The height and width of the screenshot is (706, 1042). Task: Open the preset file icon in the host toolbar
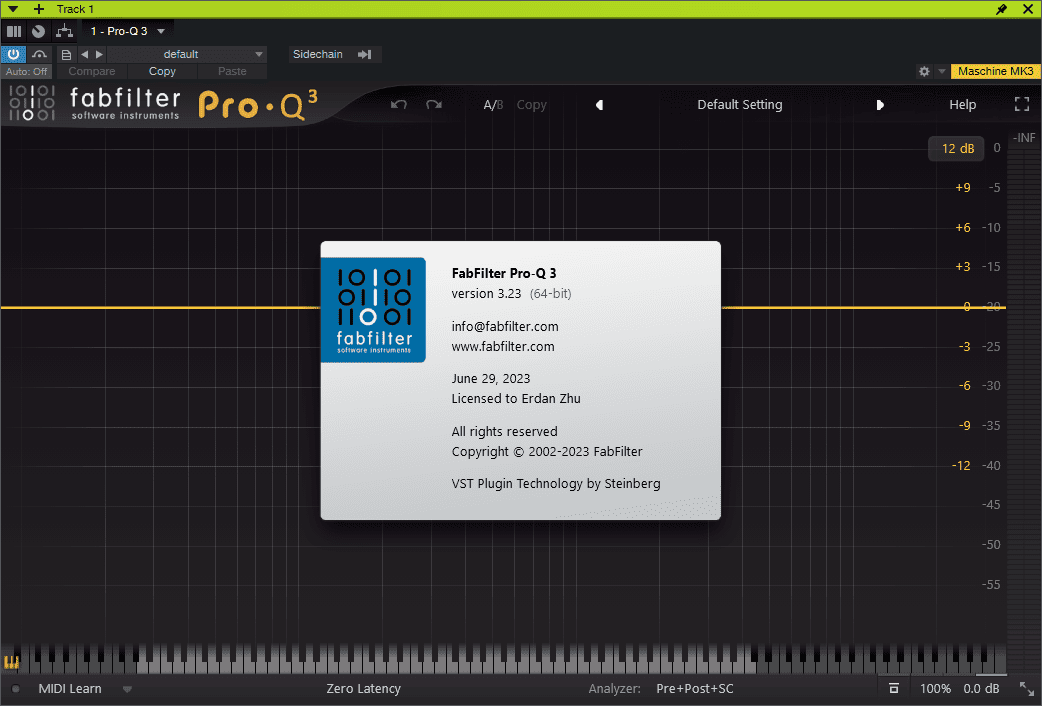click(x=65, y=54)
